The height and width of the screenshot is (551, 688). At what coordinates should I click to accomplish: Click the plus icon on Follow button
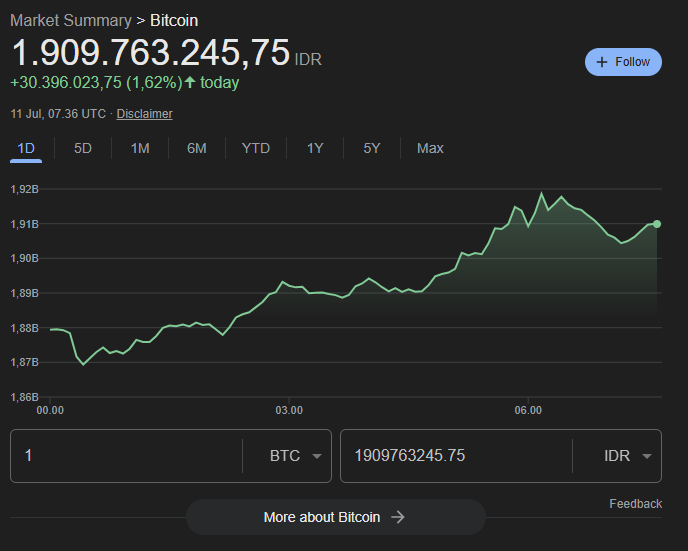[x=602, y=62]
